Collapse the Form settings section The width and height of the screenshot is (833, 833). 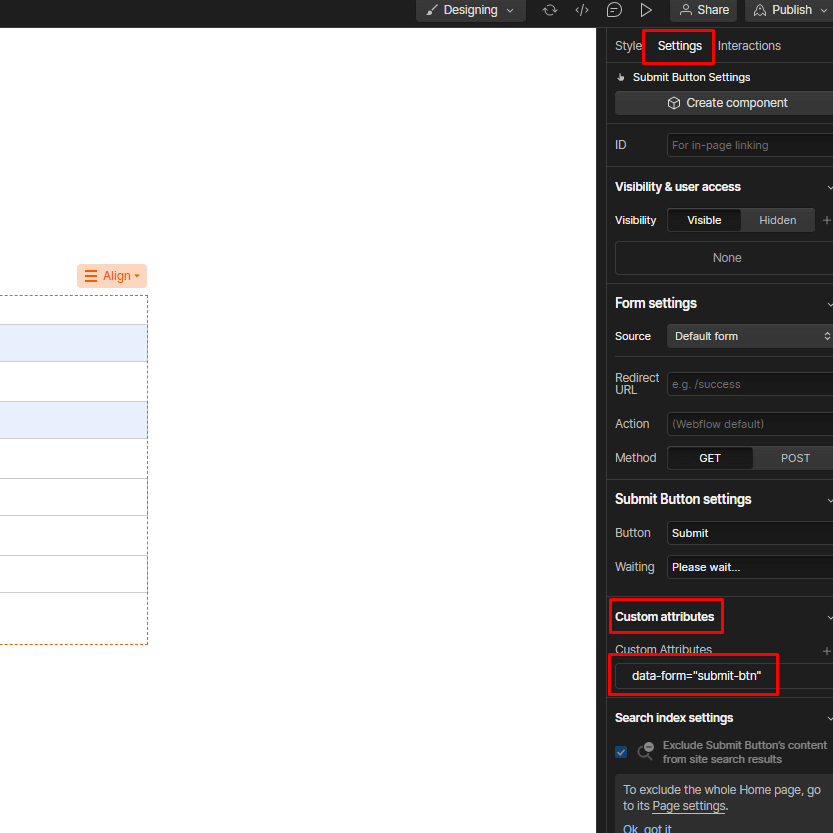pyautogui.click(x=829, y=304)
